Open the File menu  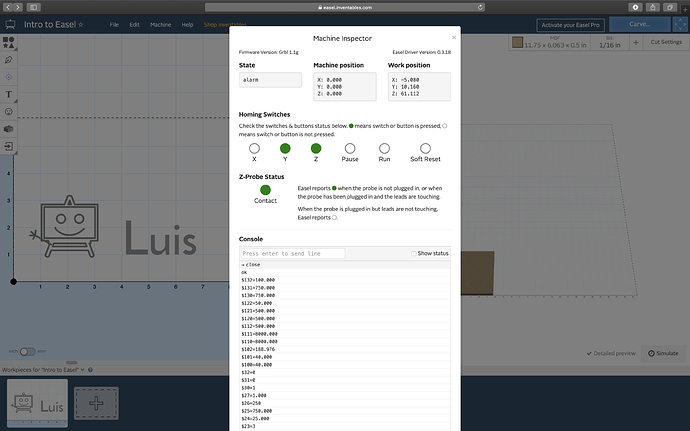[114, 25]
